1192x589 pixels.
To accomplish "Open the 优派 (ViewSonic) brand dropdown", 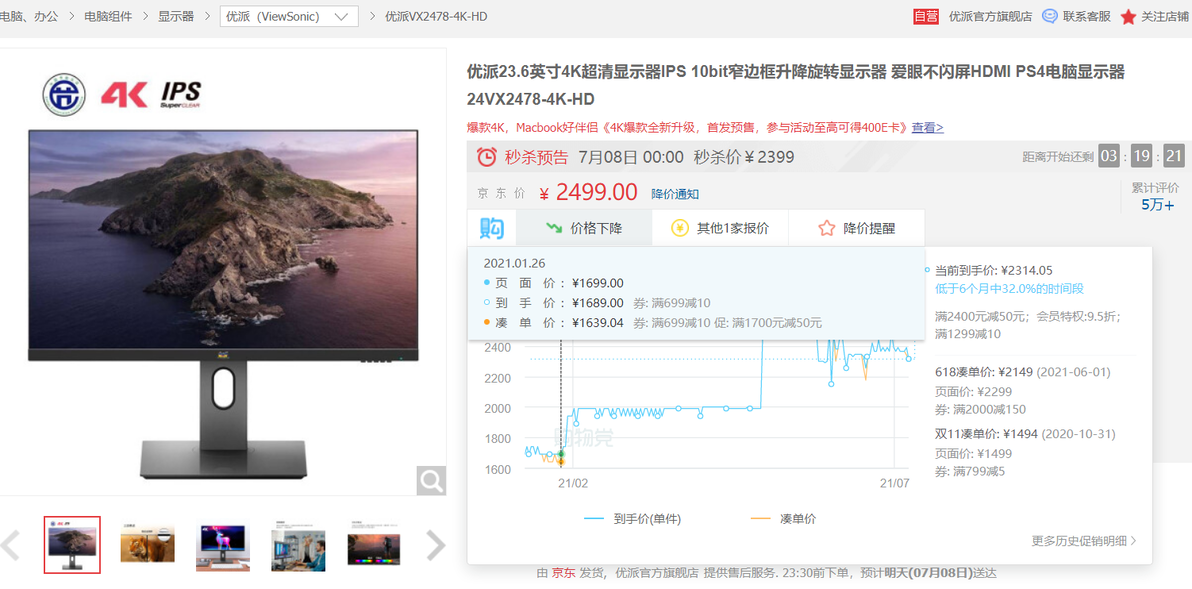I will tap(289, 16).
